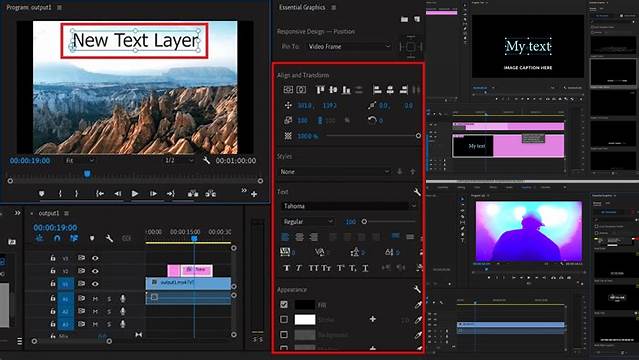Screen dimensions: 639x360
Task: Click the Left align text icon
Action: pos(285,237)
